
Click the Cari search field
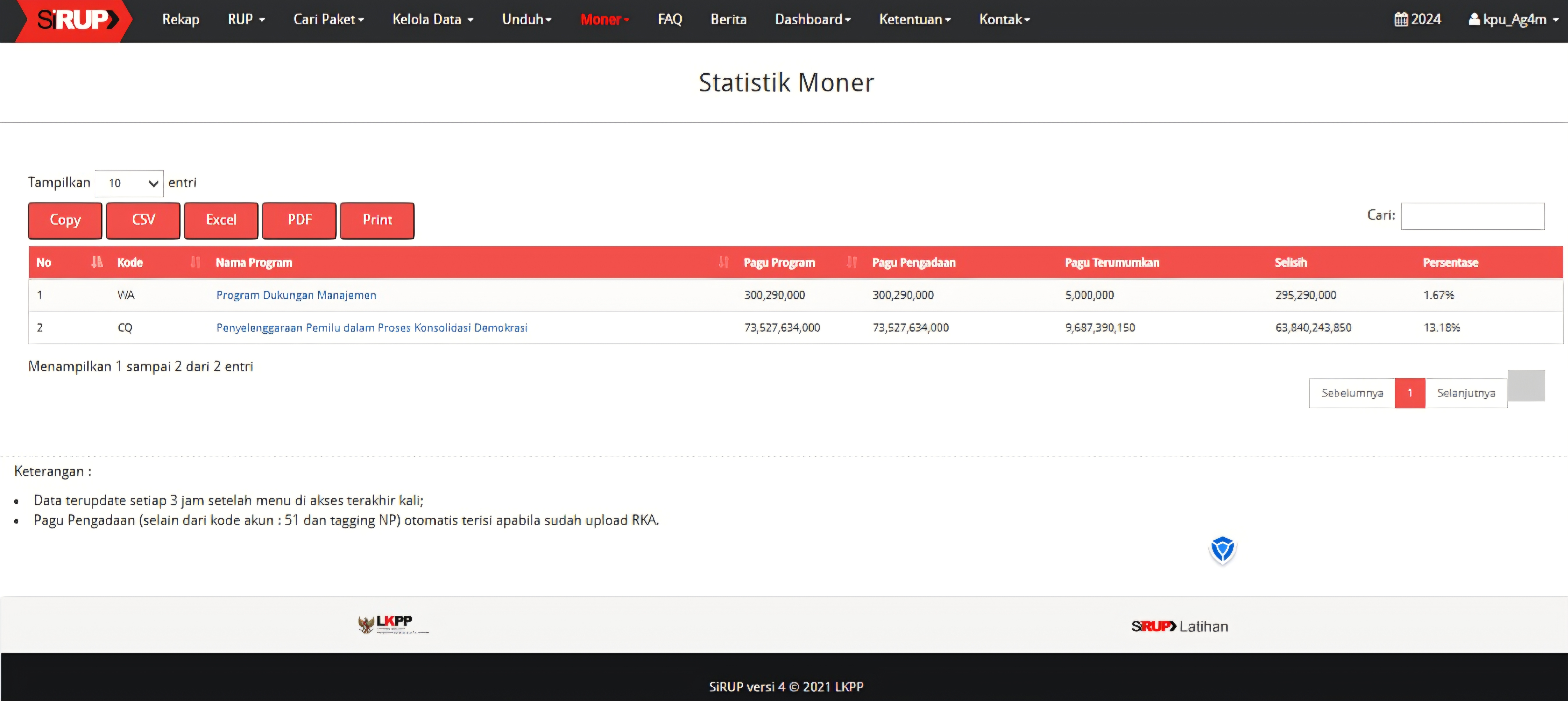pyautogui.click(x=1472, y=216)
